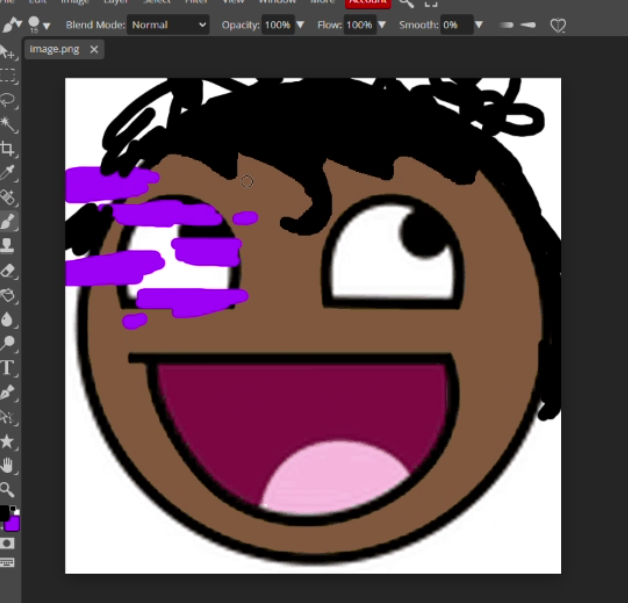Select the Brush tool in toolbar
The height and width of the screenshot is (603, 628).
tap(7, 221)
